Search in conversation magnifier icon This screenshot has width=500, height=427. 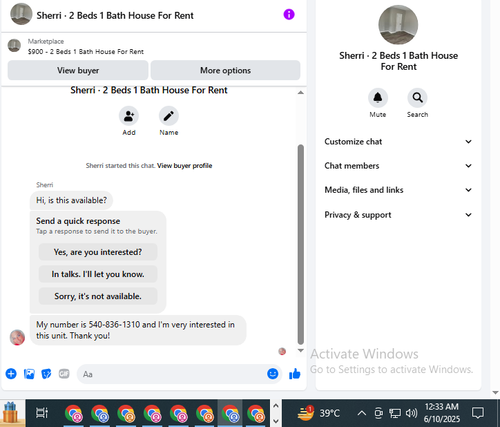pyautogui.click(x=417, y=98)
